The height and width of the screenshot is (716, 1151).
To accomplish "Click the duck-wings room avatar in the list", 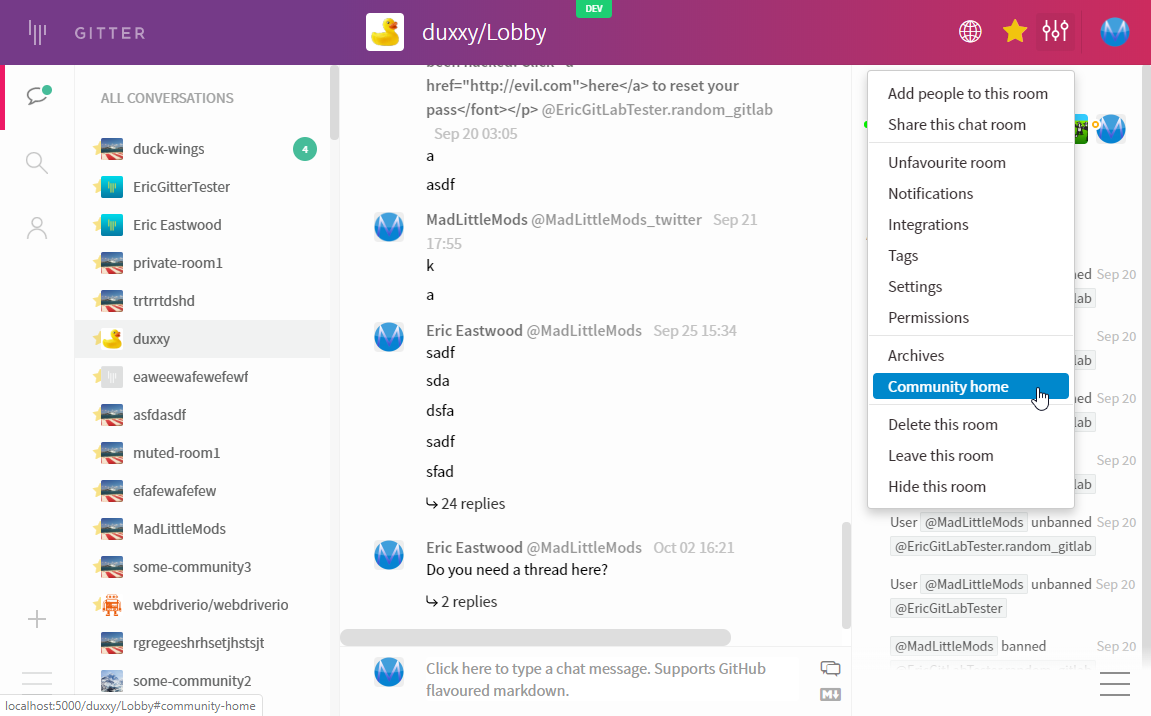I will 112,149.
